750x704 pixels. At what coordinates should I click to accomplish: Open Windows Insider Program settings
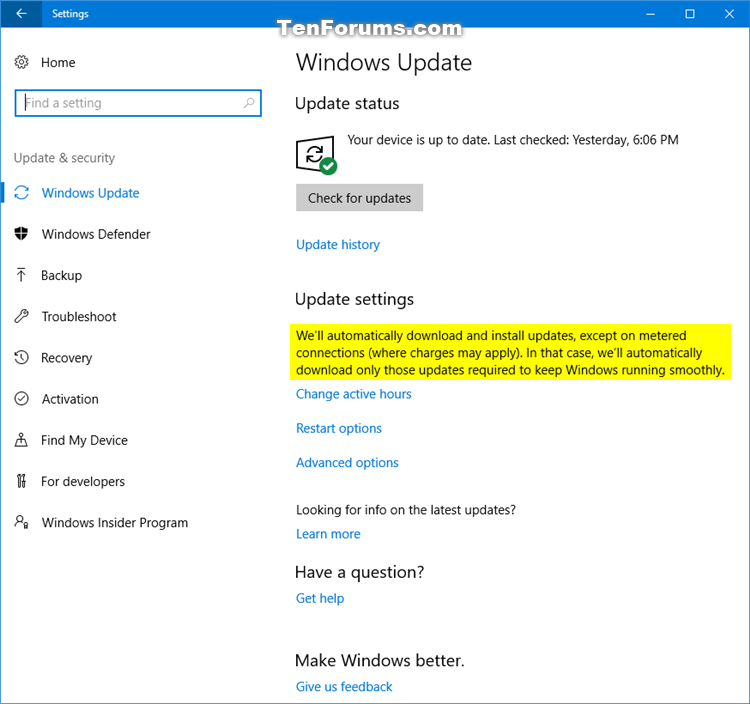click(115, 522)
